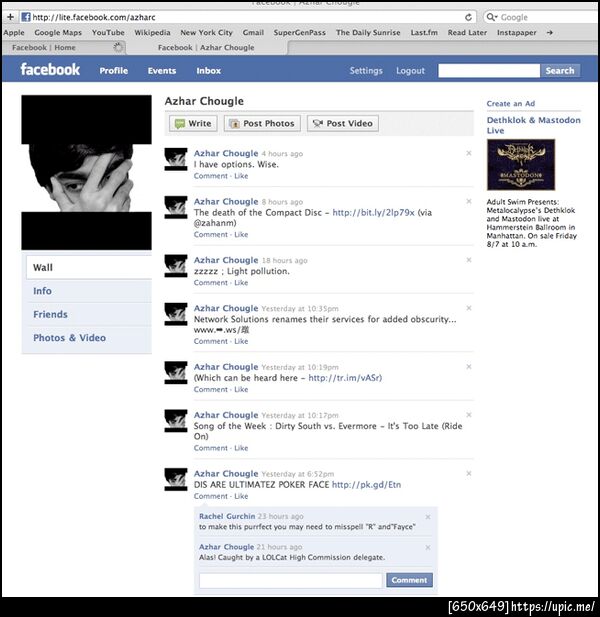The image size is (600, 617).
Task: Open the tr.im/vASr link
Action: [x=345, y=378]
